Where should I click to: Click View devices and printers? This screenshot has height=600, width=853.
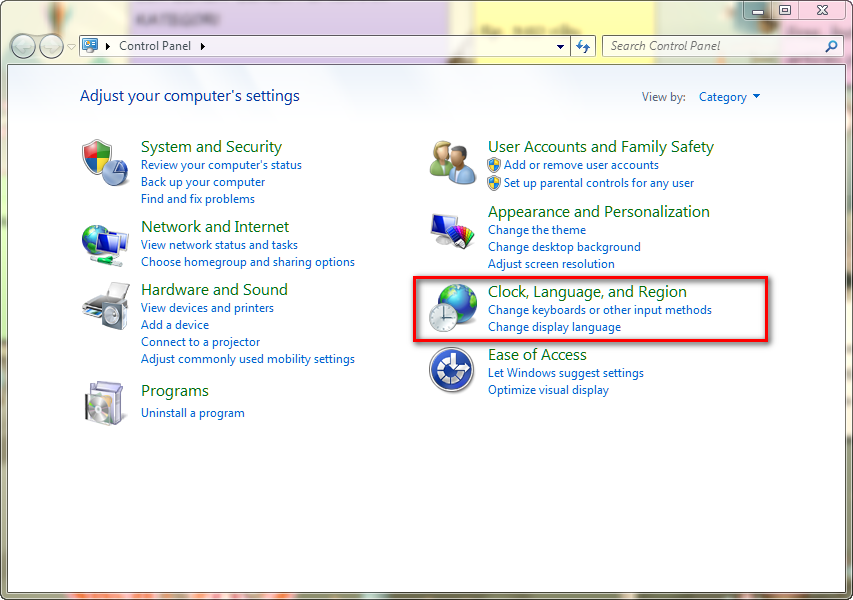point(207,308)
